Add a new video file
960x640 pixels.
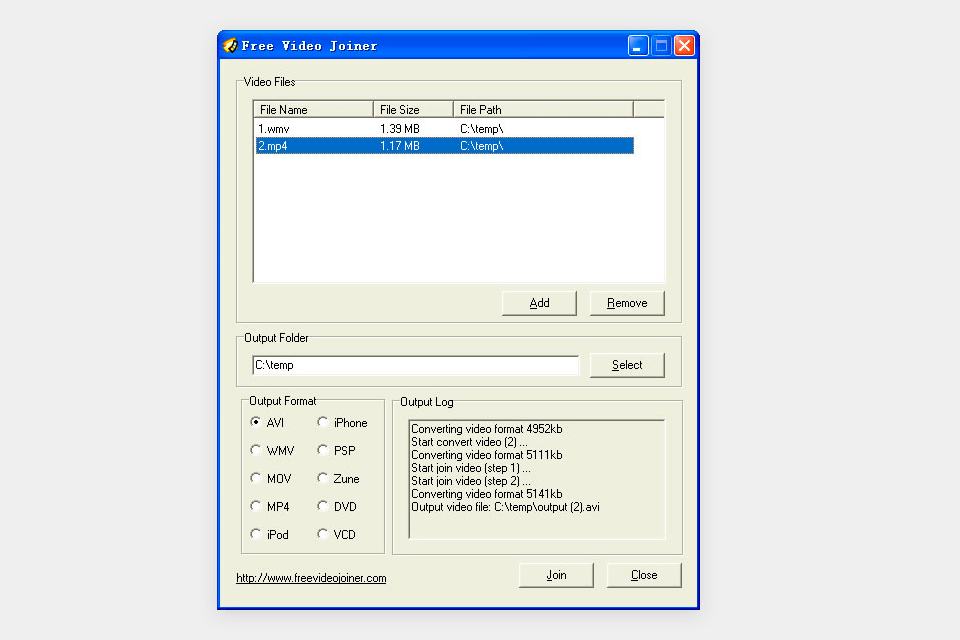tap(539, 302)
